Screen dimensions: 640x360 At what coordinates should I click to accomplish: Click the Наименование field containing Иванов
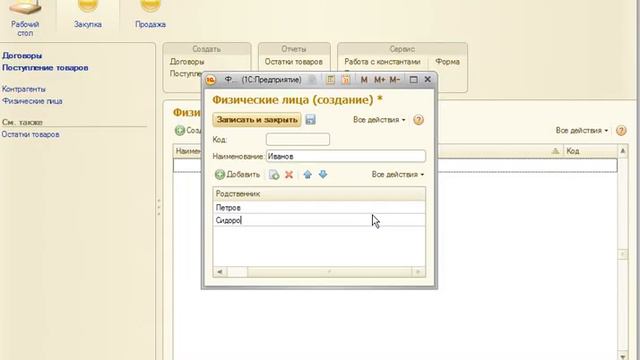point(346,156)
